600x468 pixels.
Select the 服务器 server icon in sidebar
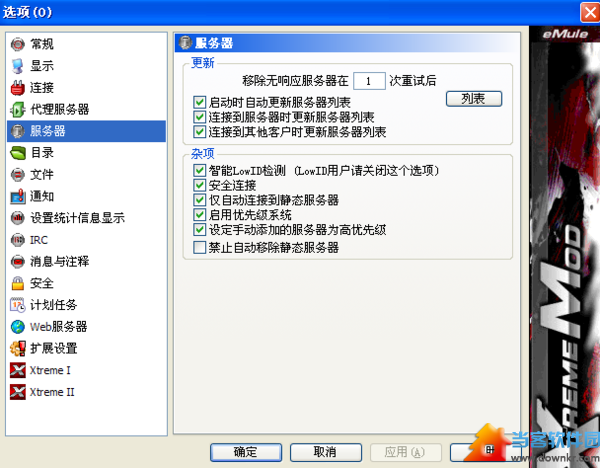18,131
